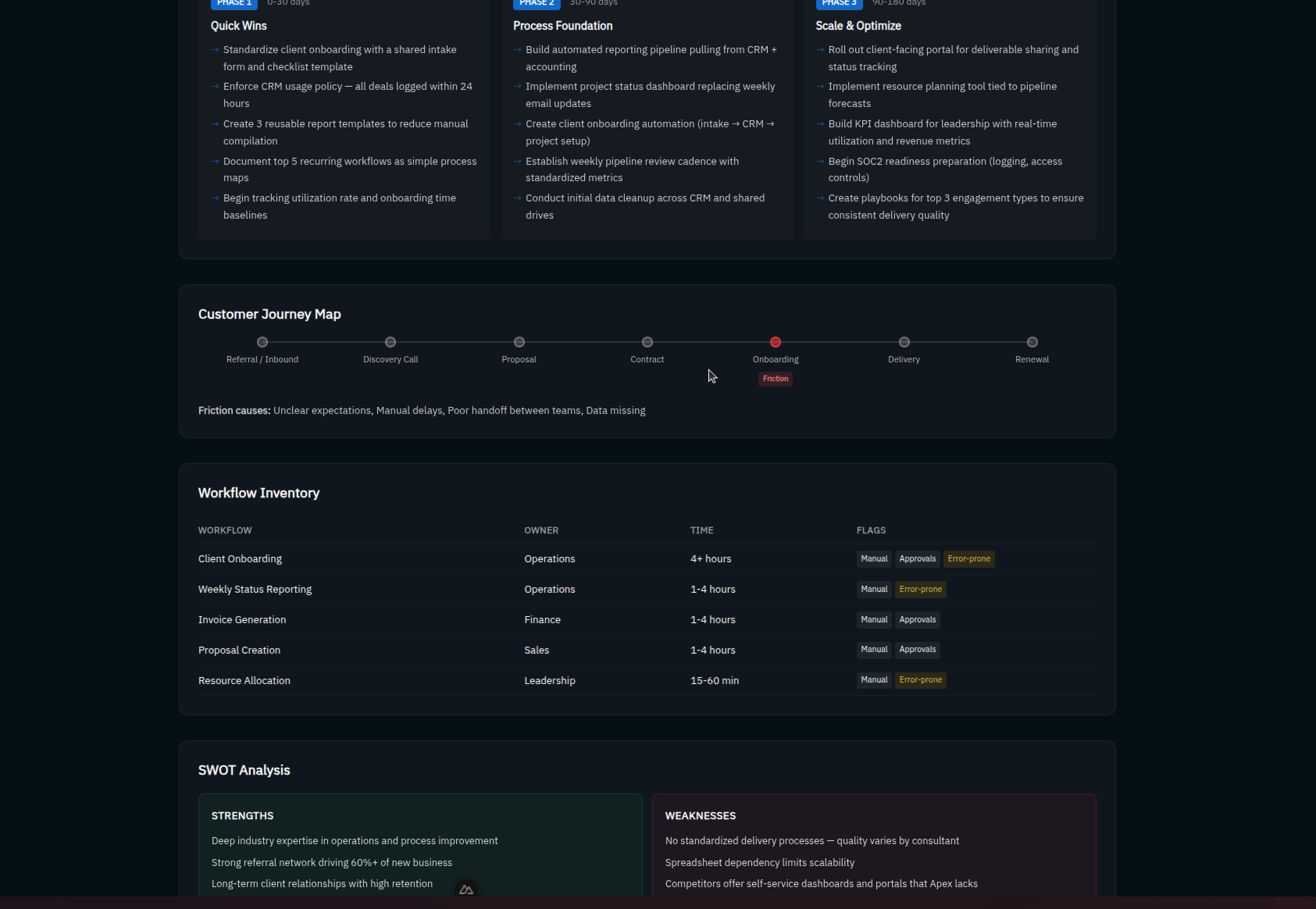Click the red Friction badge under Onboarding
1316x909 pixels.
point(775,379)
